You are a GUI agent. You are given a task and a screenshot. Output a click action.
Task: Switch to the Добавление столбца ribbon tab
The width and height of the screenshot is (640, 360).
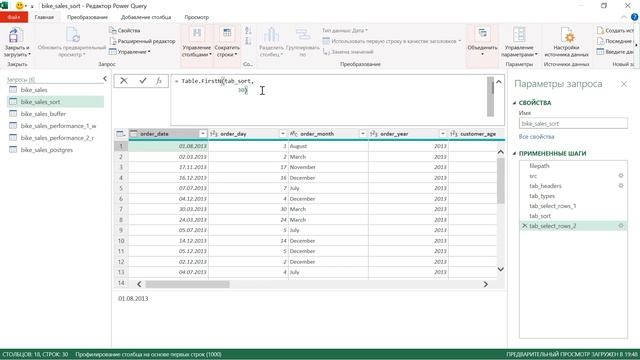(x=146, y=17)
